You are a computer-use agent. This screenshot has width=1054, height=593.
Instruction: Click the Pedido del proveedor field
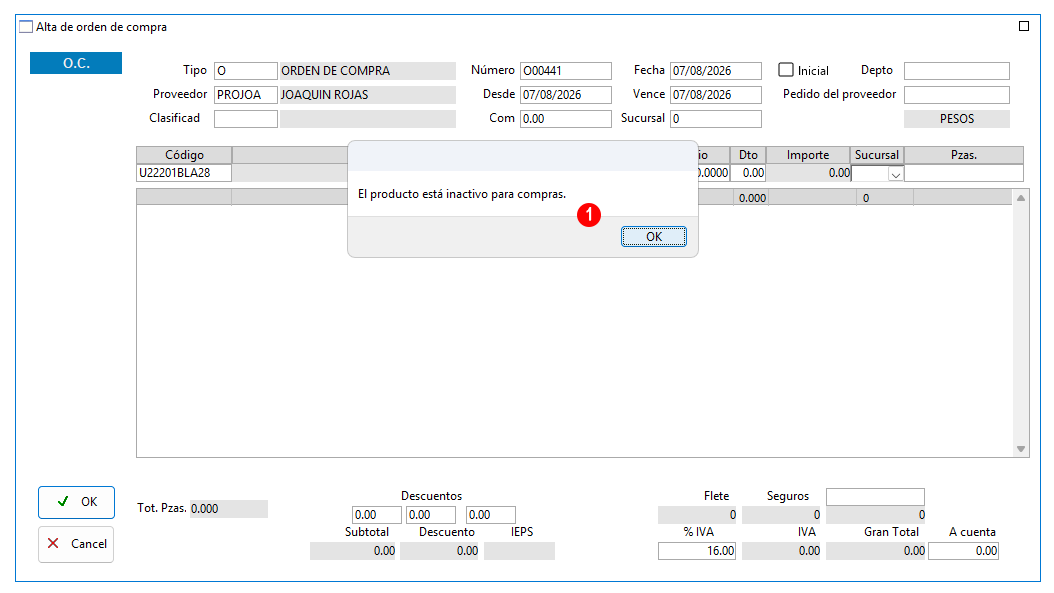(x=957, y=95)
